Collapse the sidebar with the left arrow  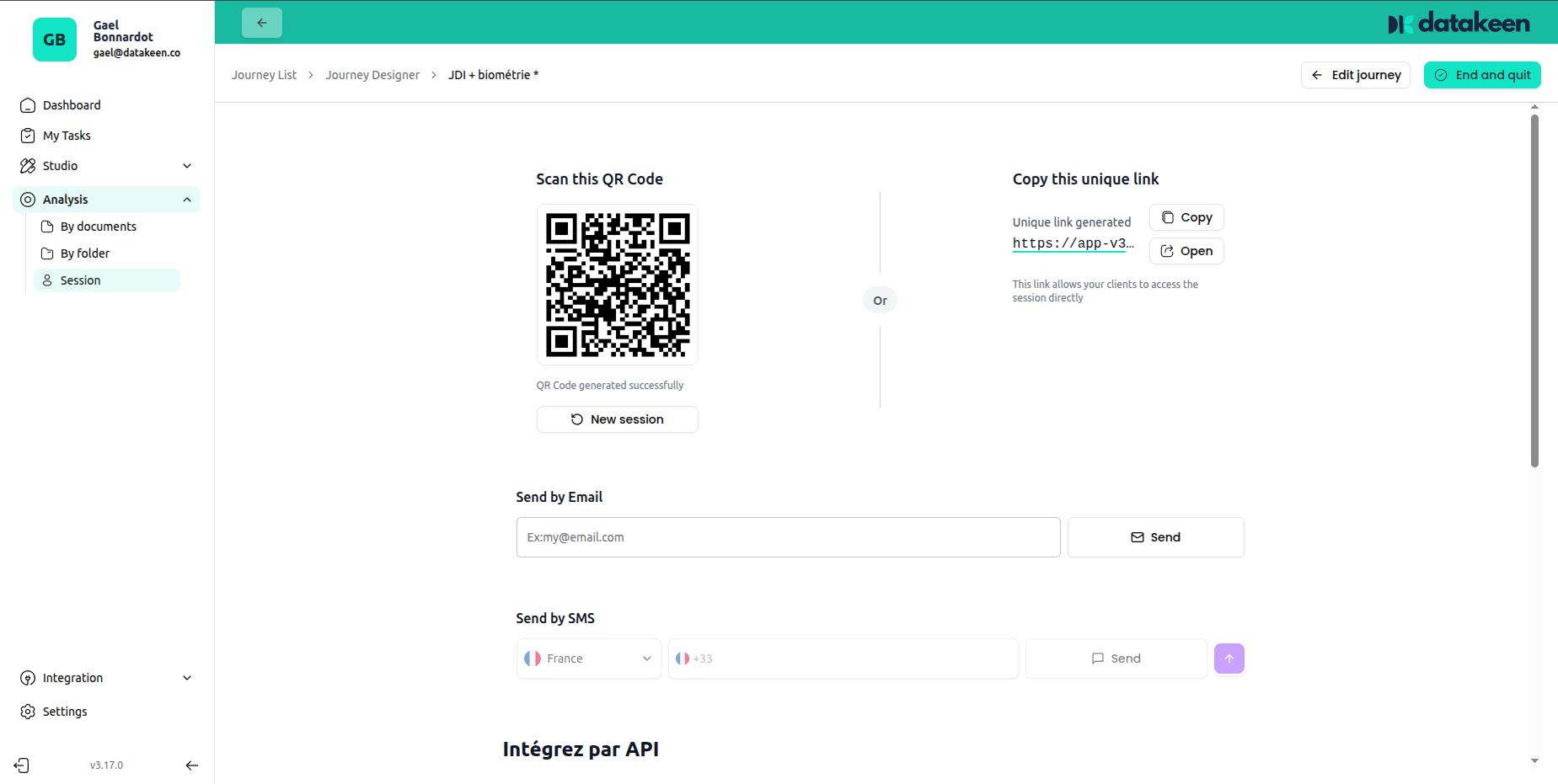pyautogui.click(x=192, y=765)
